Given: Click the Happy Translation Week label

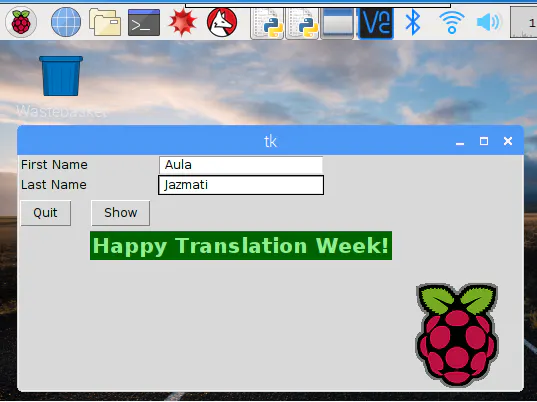Looking at the screenshot, I should click(241, 246).
